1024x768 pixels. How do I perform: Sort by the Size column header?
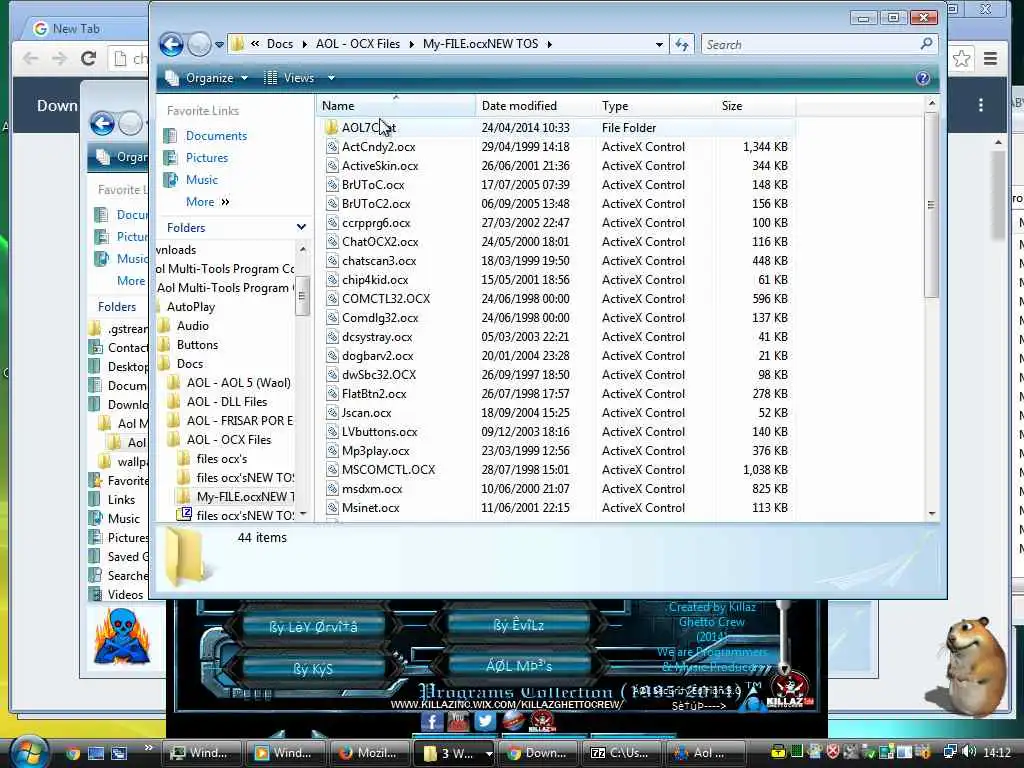click(x=756, y=106)
